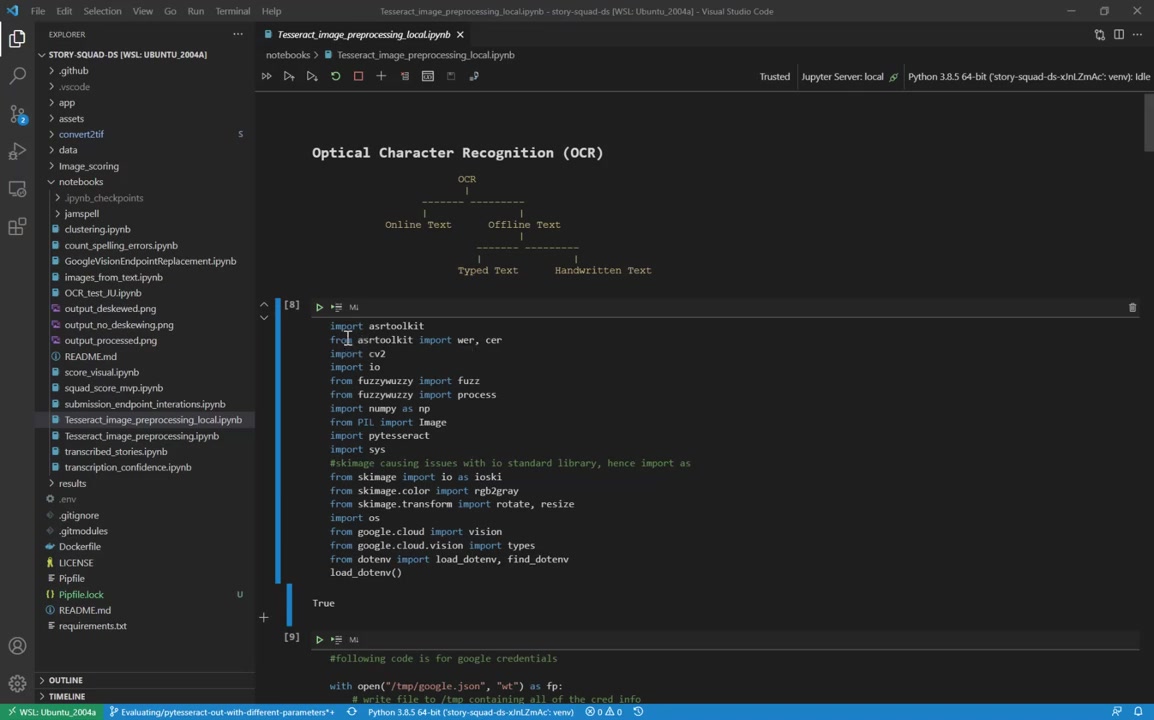The height and width of the screenshot is (720, 1154).
Task: Open the Extensions view in activity bar
Action: pos(17,227)
